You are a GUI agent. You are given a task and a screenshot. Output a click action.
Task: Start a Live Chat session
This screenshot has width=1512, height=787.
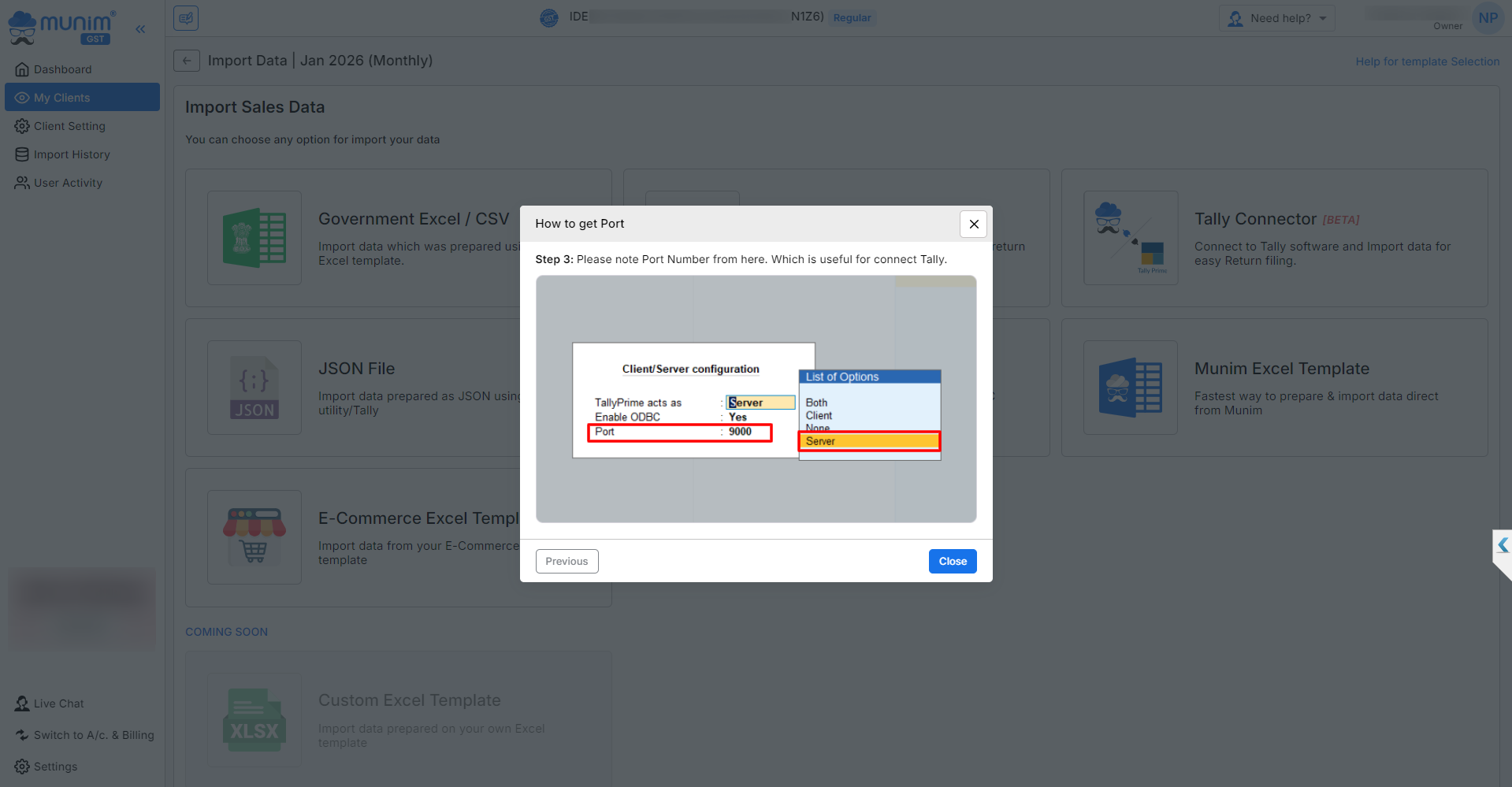click(58, 703)
